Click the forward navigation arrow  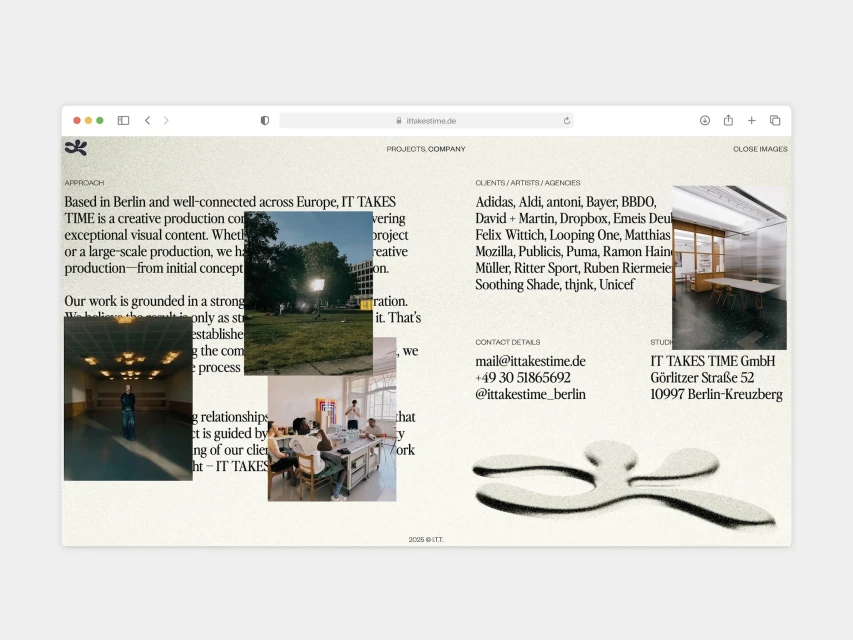pos(166,120)
